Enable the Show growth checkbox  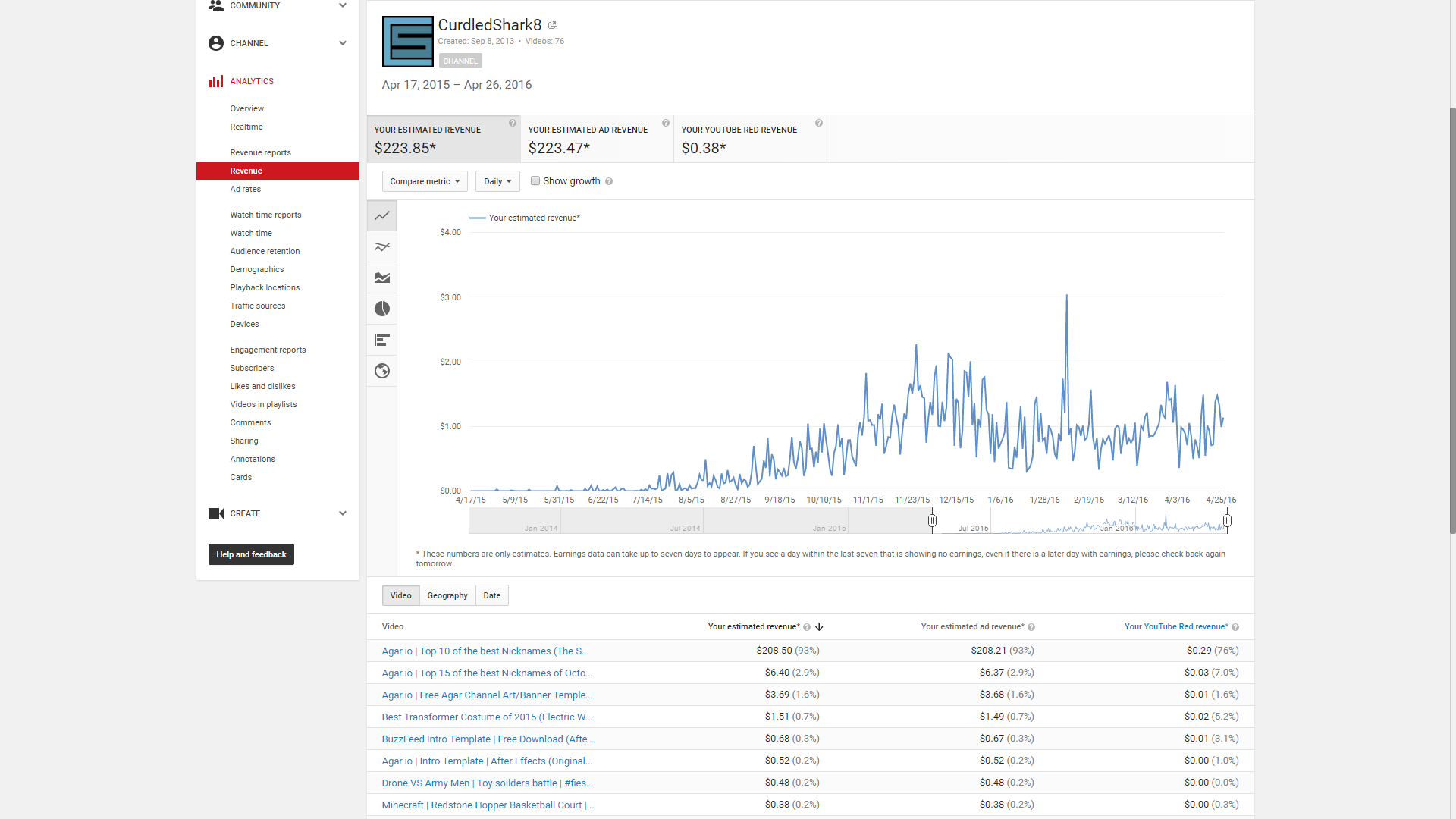[x=535, y=181]
